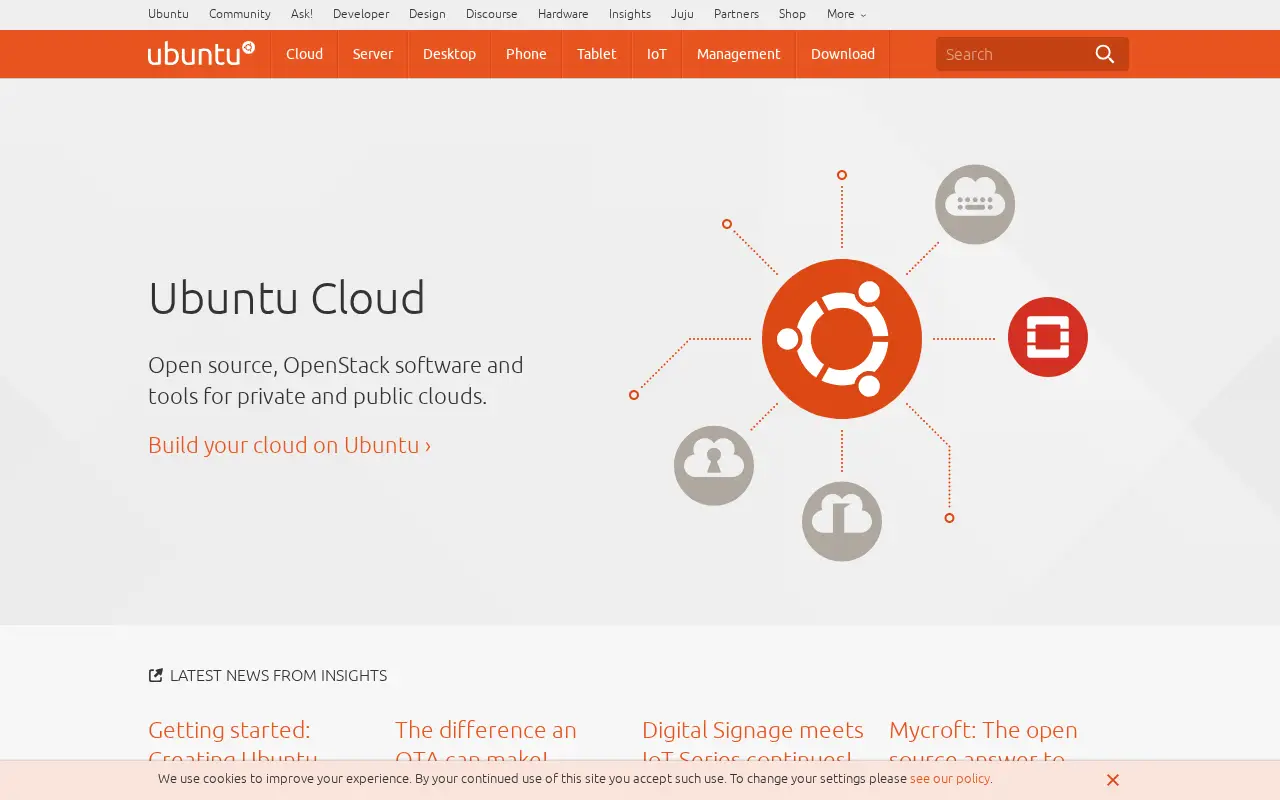Click LATEST NEWS FROM INSIGHTS heading

pos(278,675)
